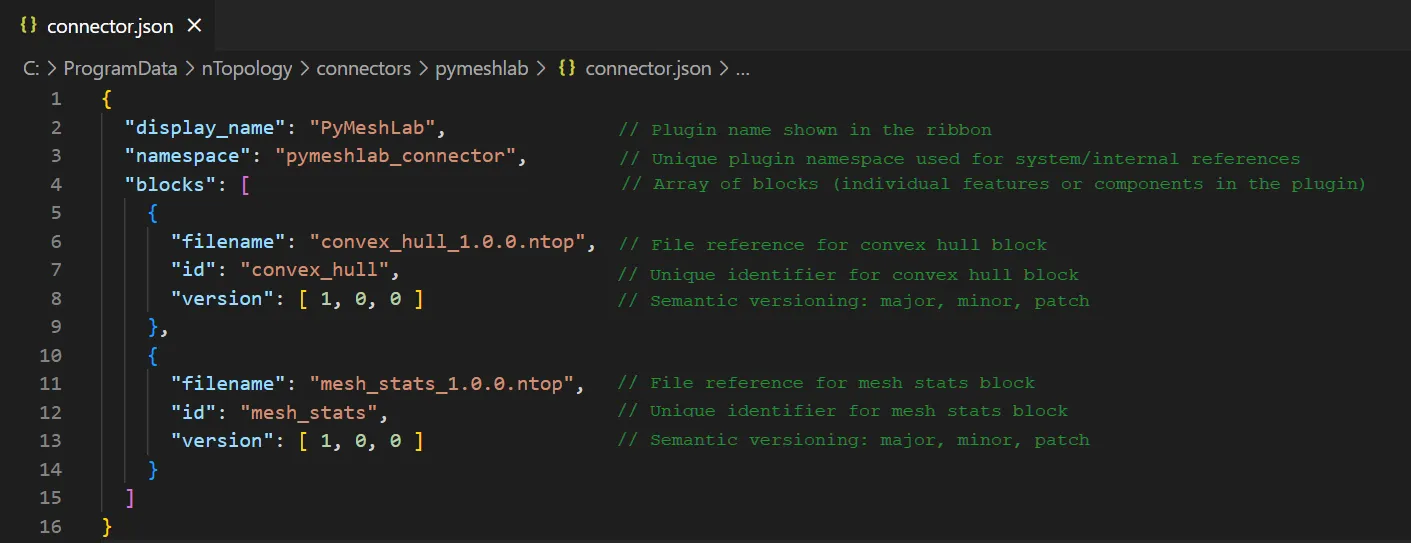The height and width of the screenshot is (543, 1411).
Task: Click the "id" key on line 7
Action: point(194,270)
